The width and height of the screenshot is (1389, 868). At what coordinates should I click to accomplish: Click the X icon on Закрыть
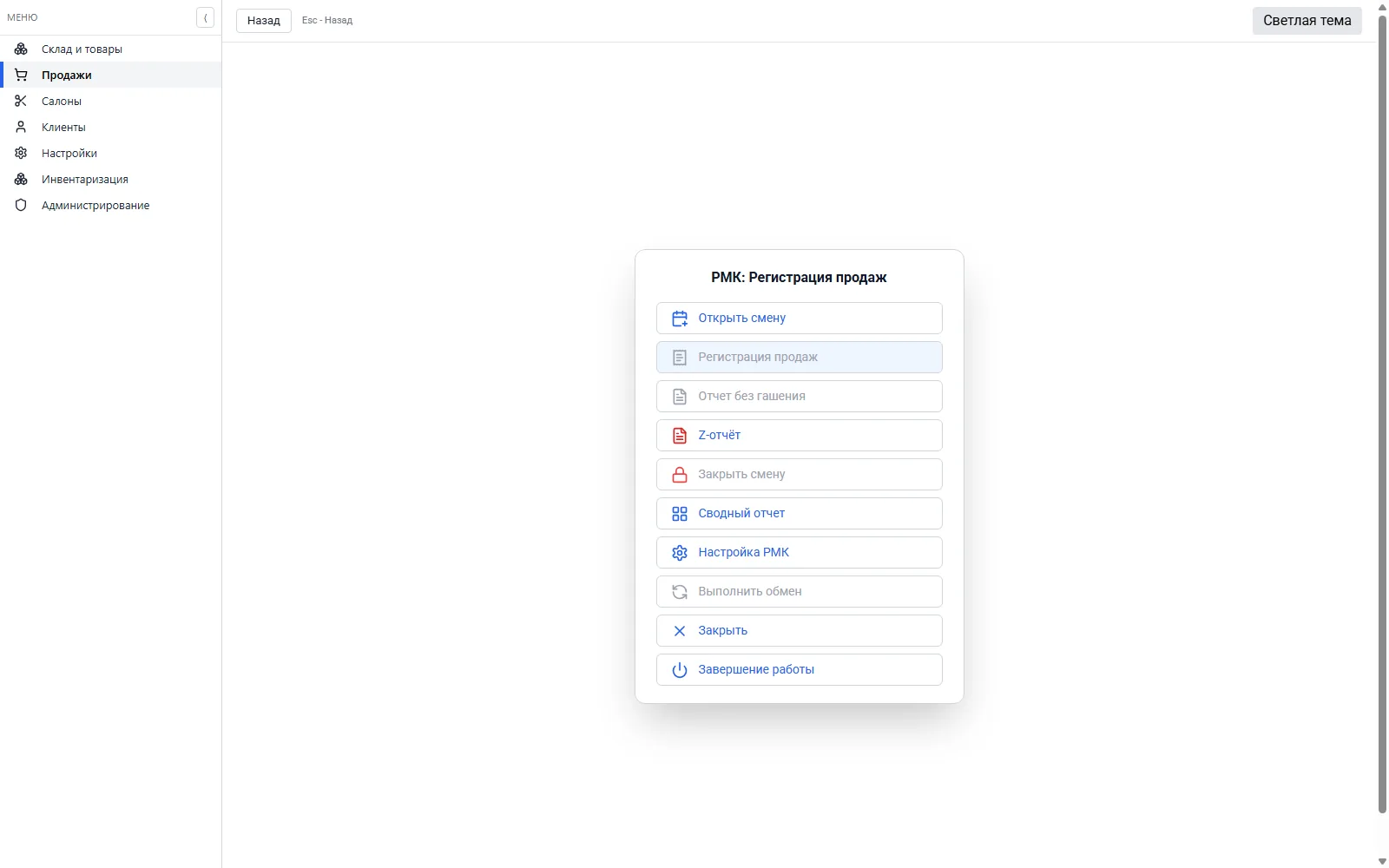[680, 631]
